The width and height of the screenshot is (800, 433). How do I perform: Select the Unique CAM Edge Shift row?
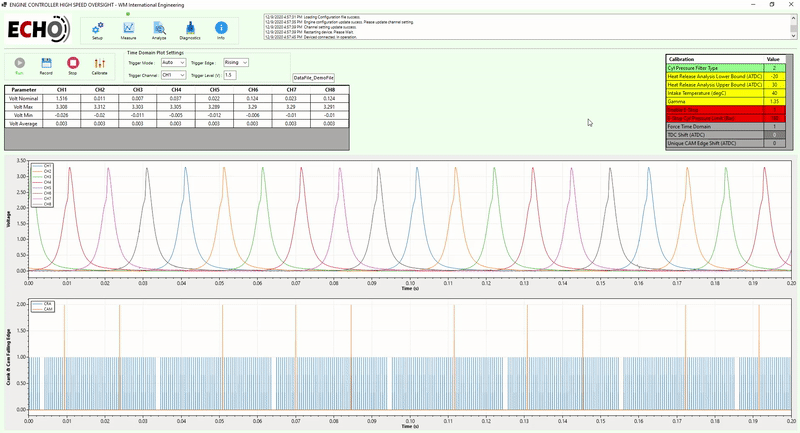point(726,143)
